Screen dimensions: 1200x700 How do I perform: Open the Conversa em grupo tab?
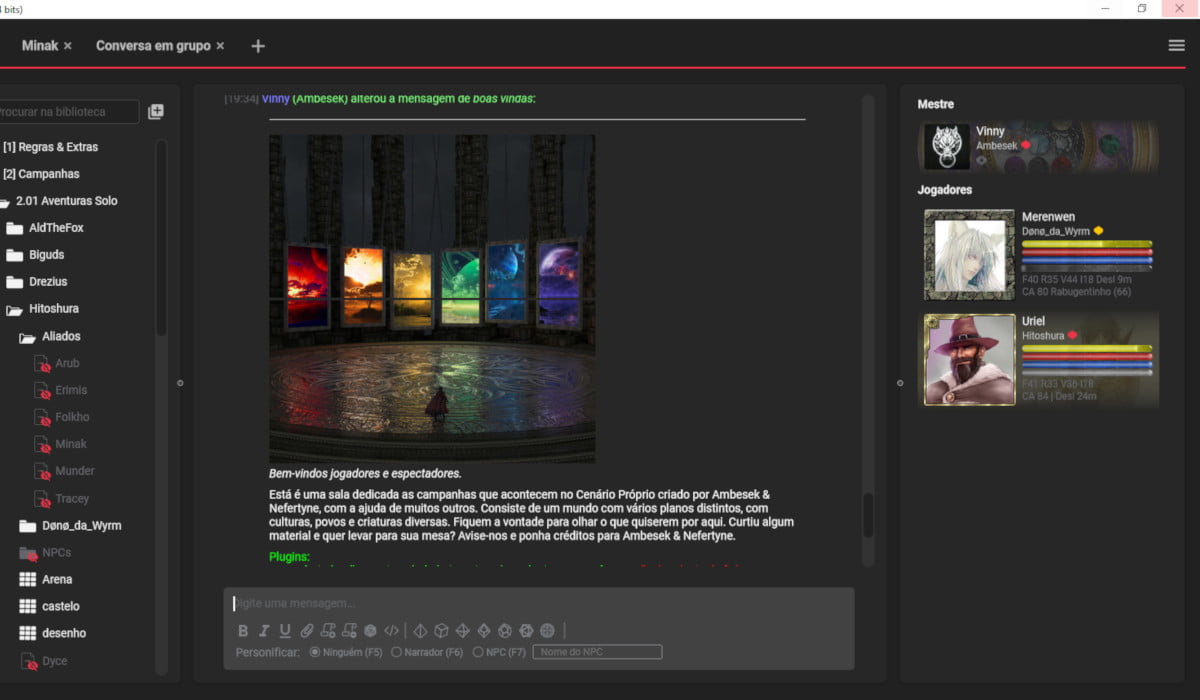152,46
